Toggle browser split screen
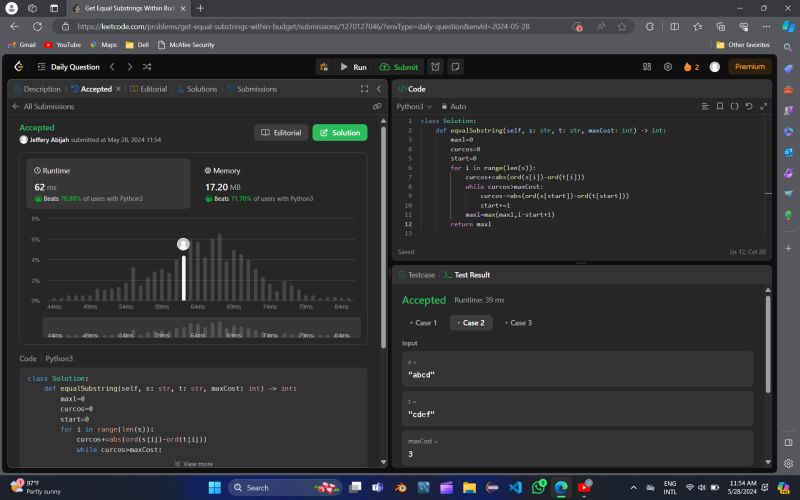800x500 pixels. pos(674,27)
